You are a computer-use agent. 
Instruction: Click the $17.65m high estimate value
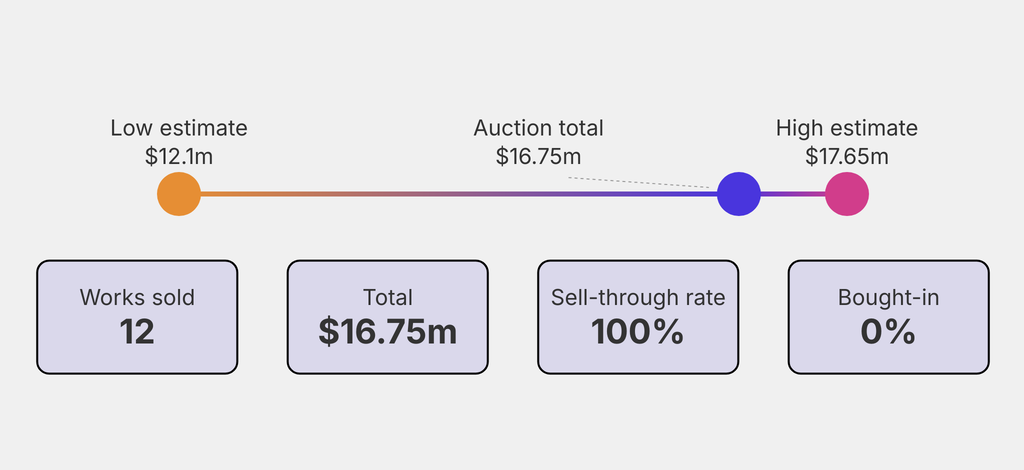847,156
